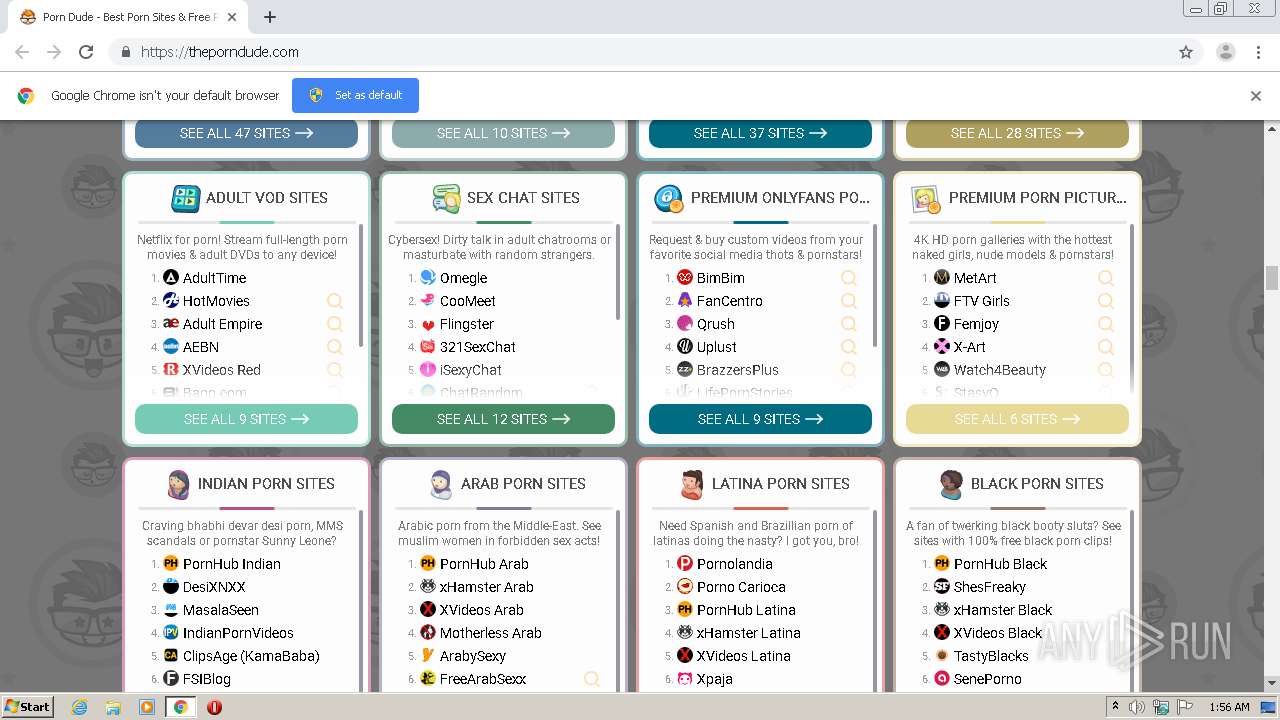
Task: Click the magnifier icon next to Uplust
Action: point(849,347)
